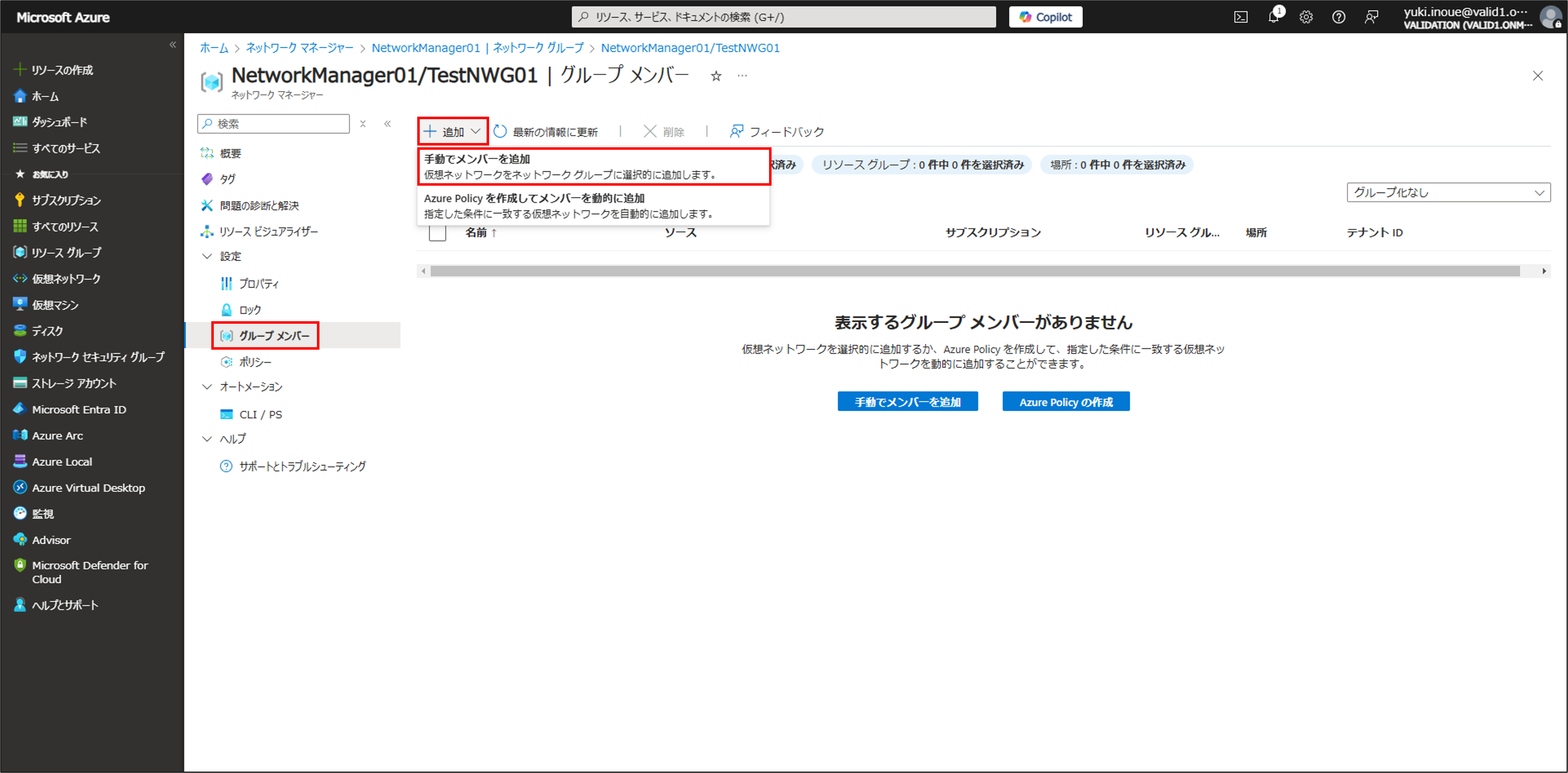Choose 手動でメンバーを追加 menu option

[x=594, y=167]
